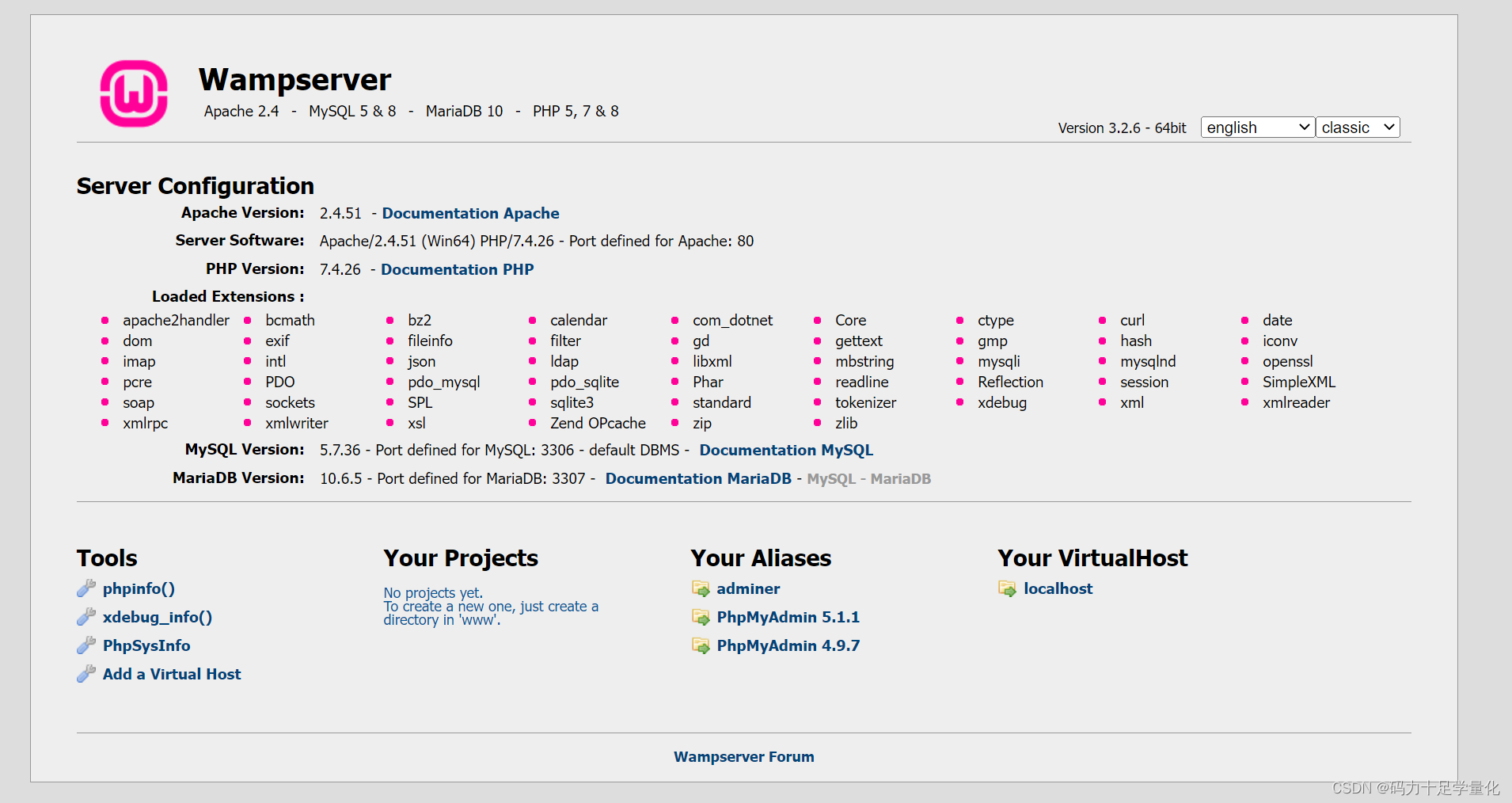Viewport: 1512px width, 803px height.
Task: Click the openssl extension entry
Action: click(1287, 361)
